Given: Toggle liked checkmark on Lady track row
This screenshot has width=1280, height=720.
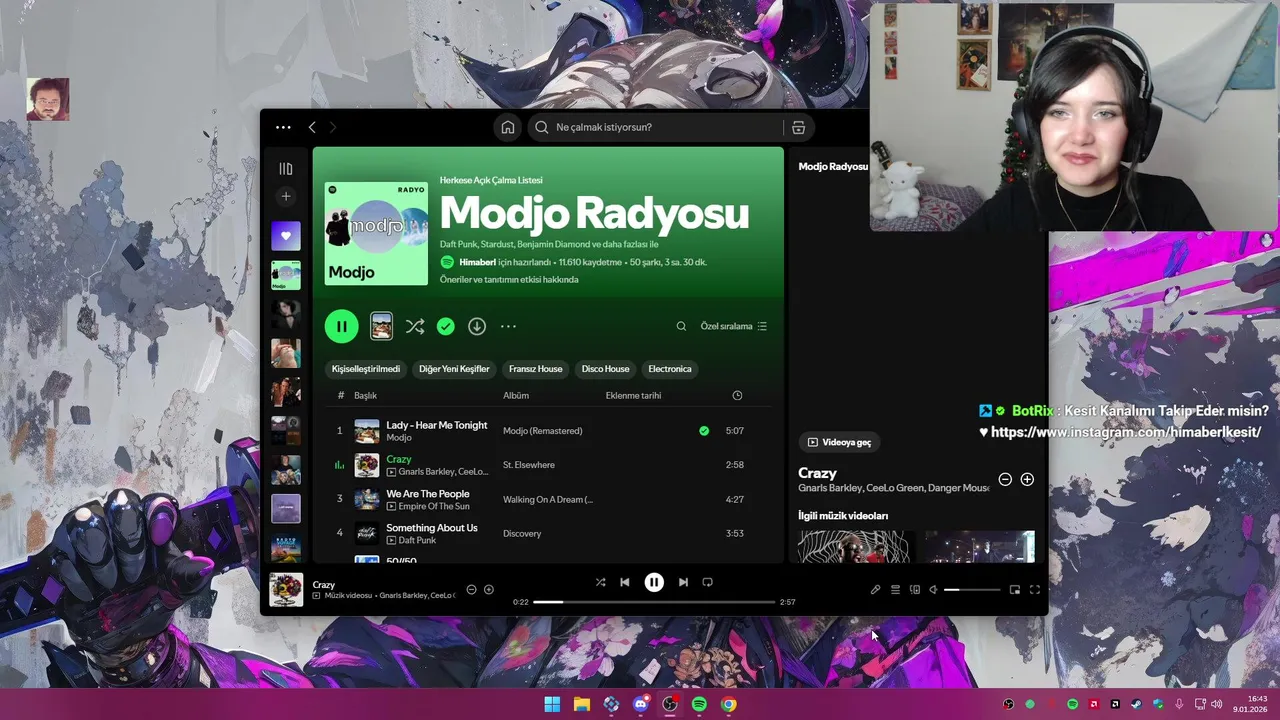Looking at the screenshot, I should (x=704, y=431).
